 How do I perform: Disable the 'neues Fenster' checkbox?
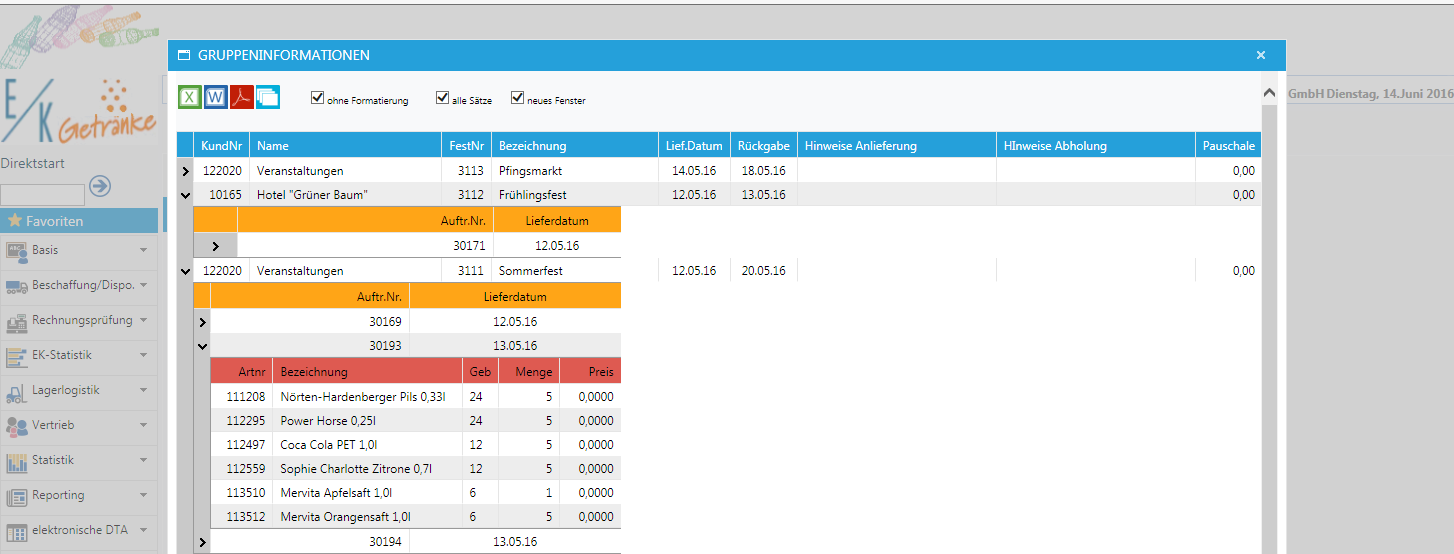click(x=517, y=98)
